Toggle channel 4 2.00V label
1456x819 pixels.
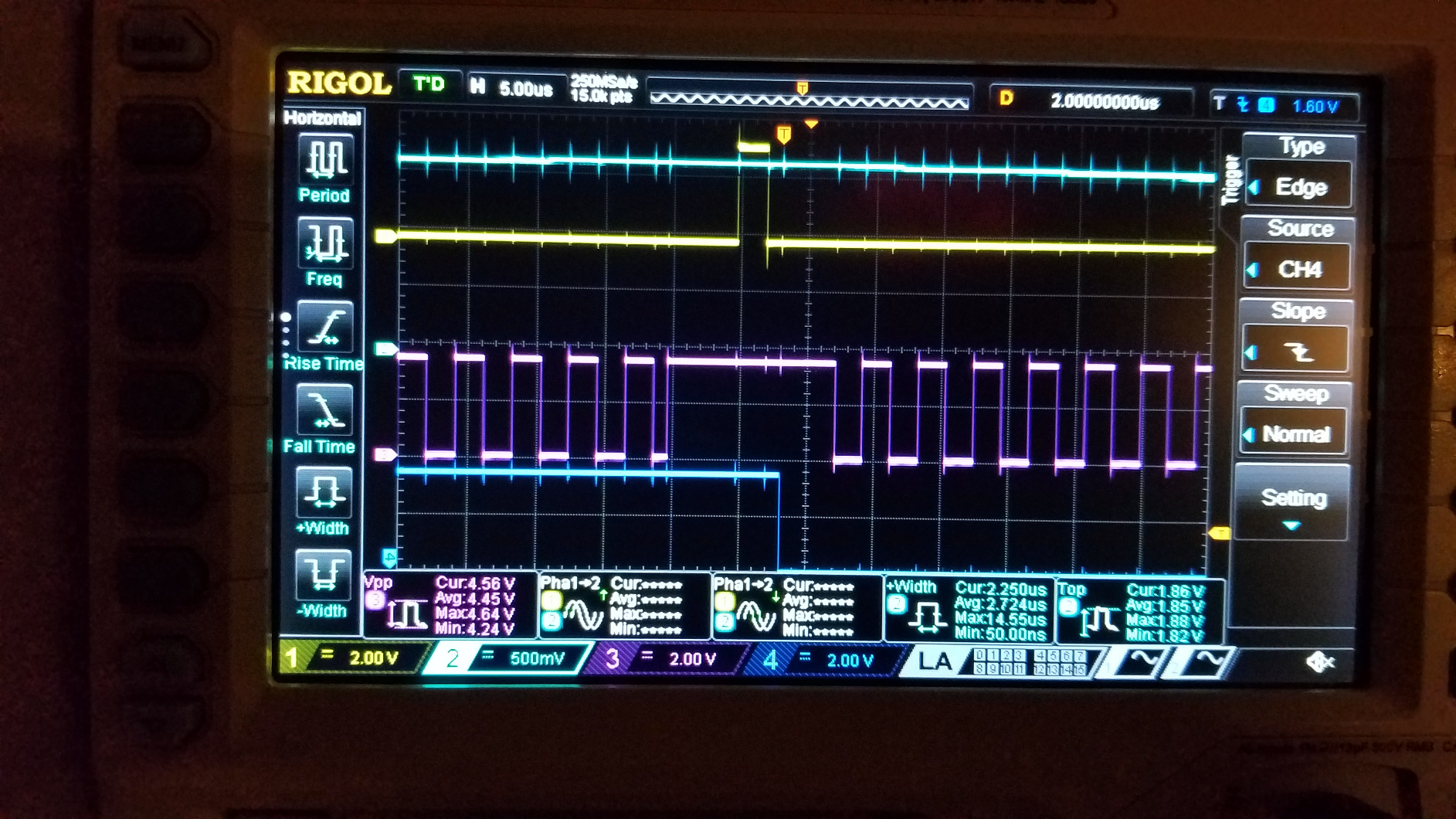826,660
